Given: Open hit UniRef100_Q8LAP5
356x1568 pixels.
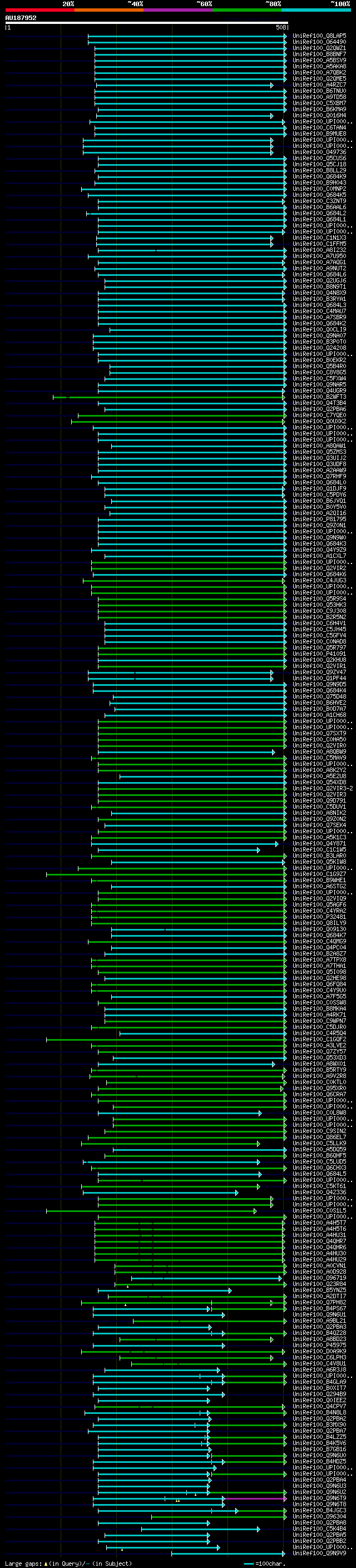Looking at the screenshot, I should click(x=319, y=37).
